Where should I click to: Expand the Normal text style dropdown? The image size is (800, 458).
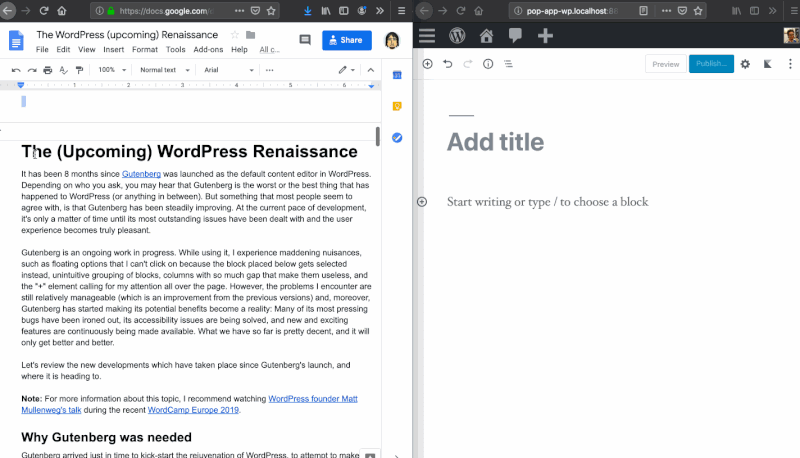[x=163, y=70]
